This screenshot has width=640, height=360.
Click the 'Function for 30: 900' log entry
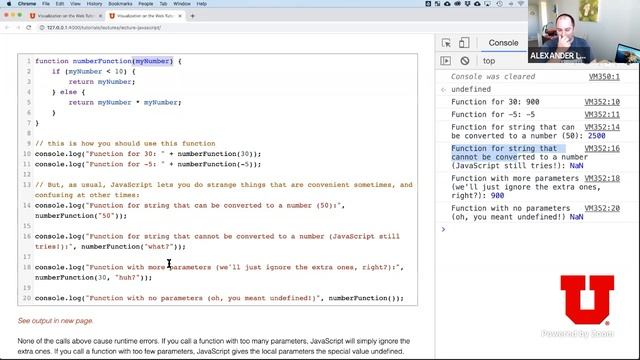click(x=495, y=102)
